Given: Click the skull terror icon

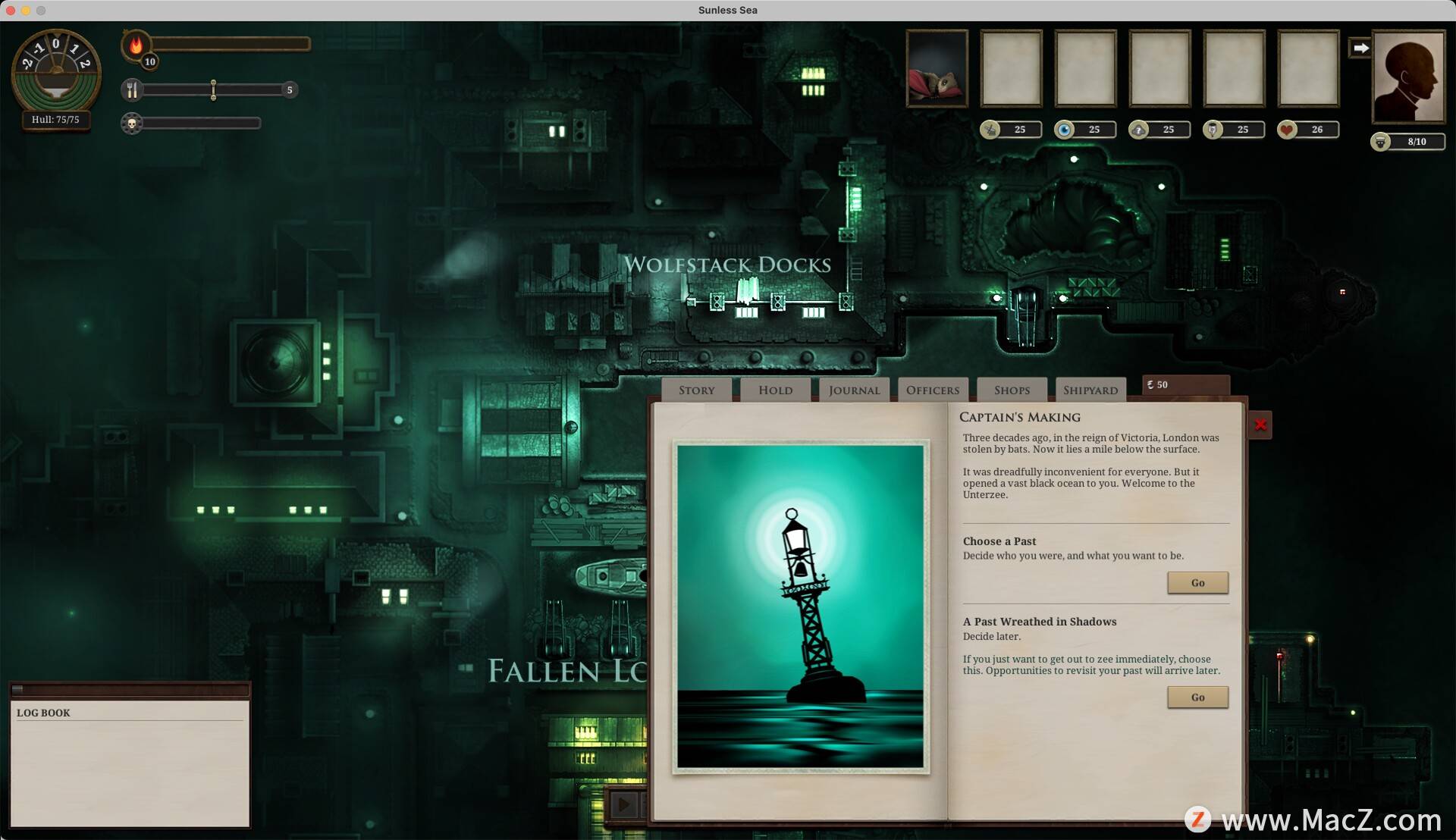Looking at the screenshot, I should (132, 123).
